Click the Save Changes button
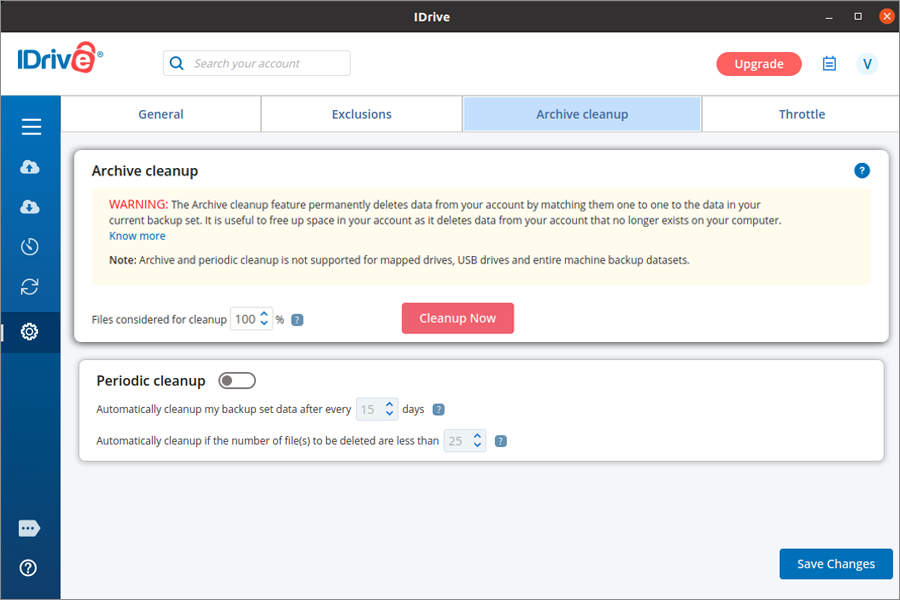 coord(836,564)
